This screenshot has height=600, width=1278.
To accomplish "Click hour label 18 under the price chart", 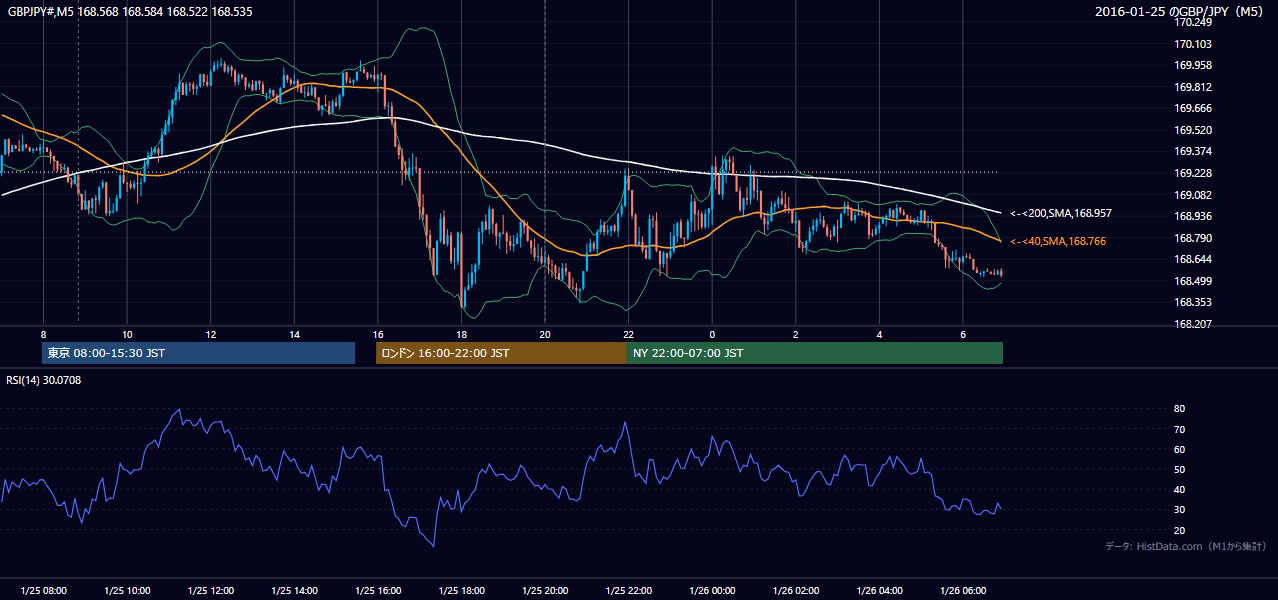I will click(x=461, y=334).
